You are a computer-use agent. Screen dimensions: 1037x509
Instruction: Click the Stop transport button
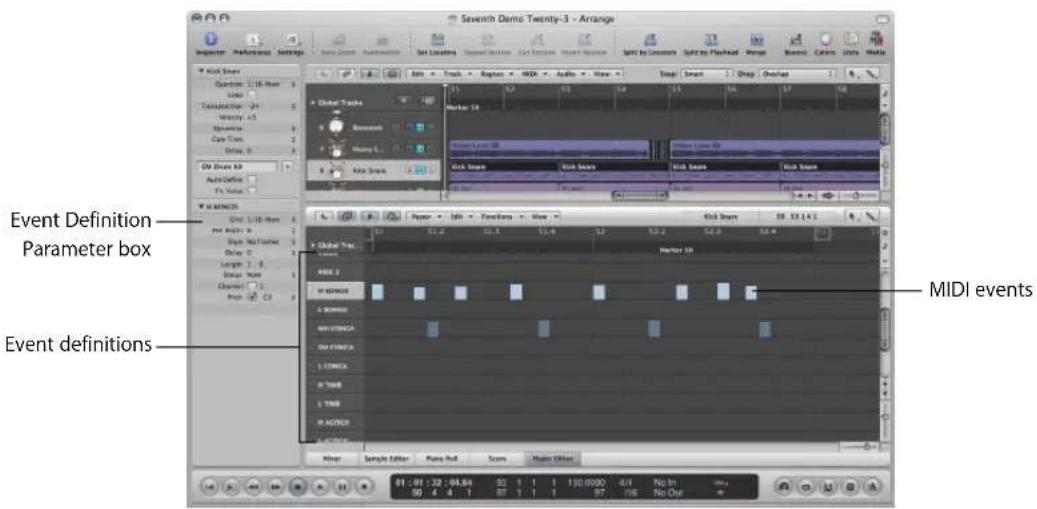point(298,487)
